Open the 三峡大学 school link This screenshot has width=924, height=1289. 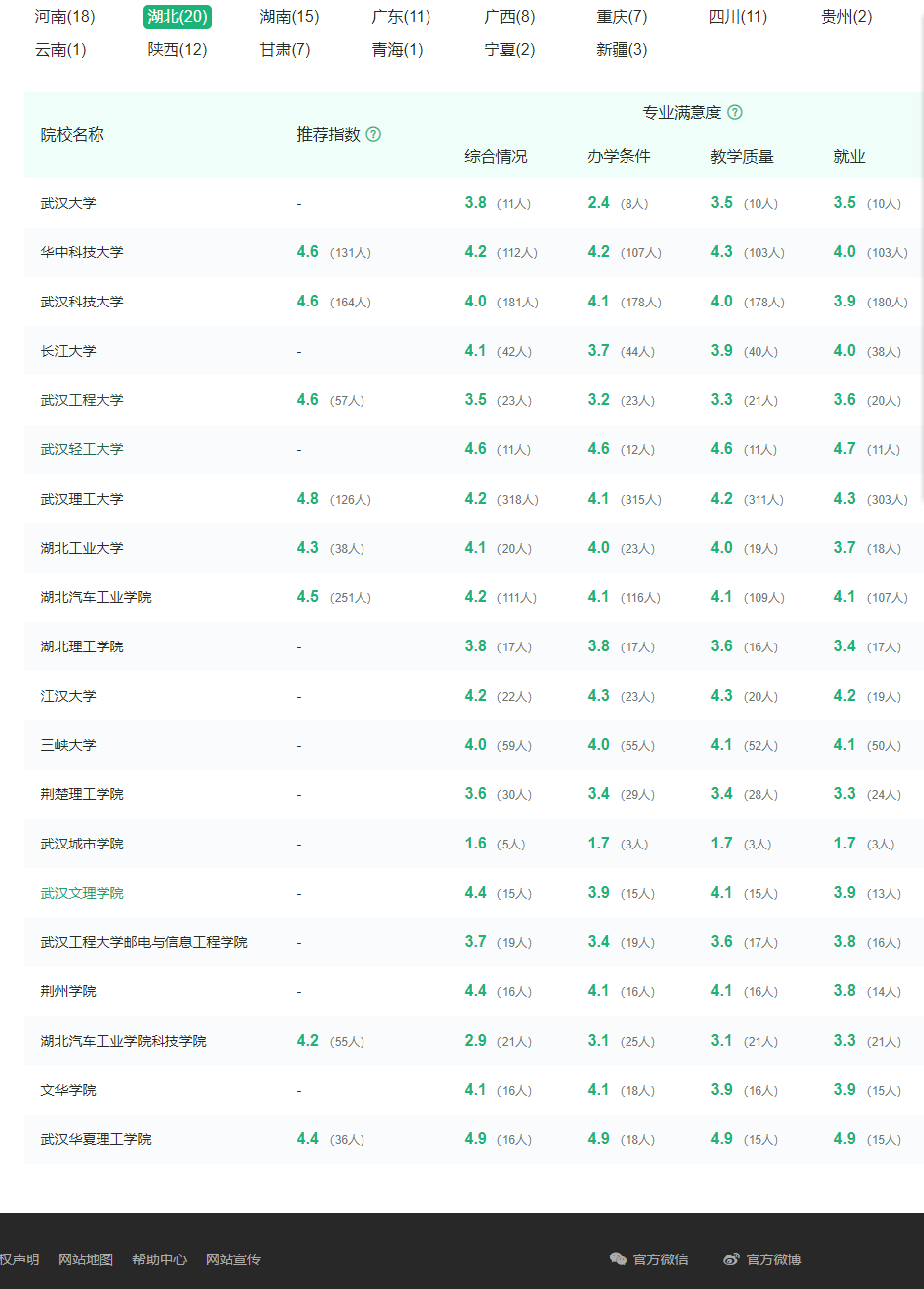point(69,745)
